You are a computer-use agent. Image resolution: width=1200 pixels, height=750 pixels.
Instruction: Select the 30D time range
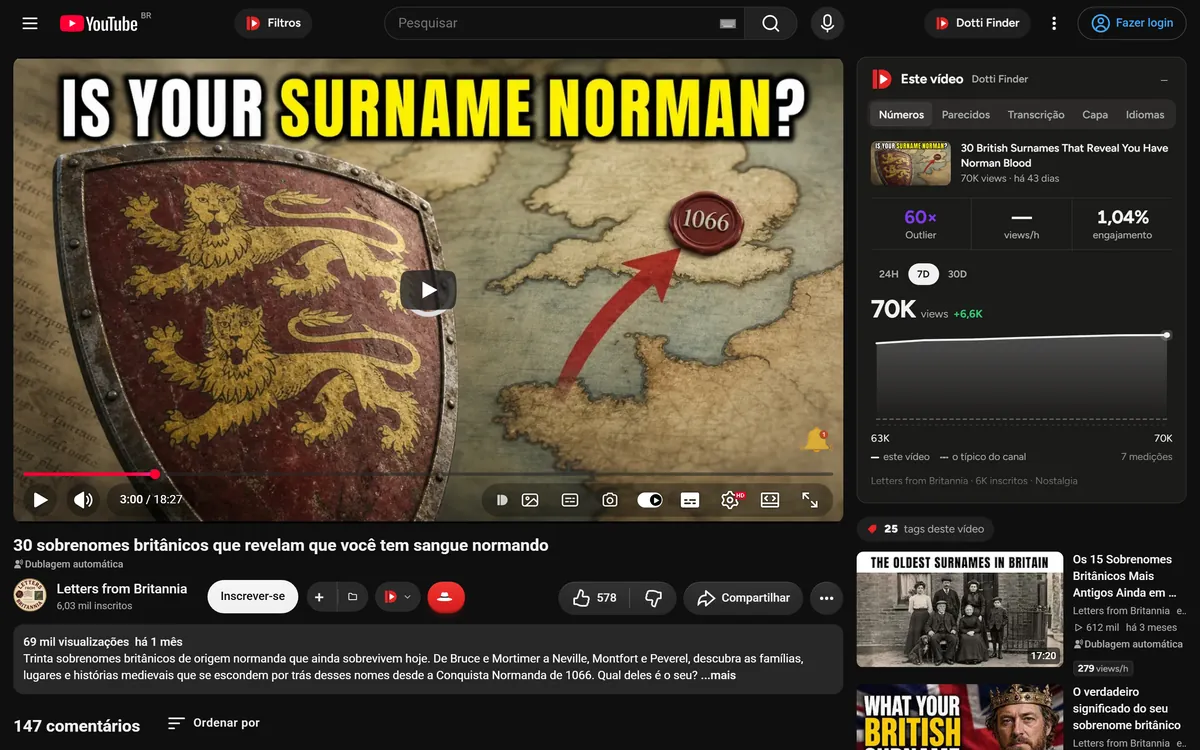957,274
